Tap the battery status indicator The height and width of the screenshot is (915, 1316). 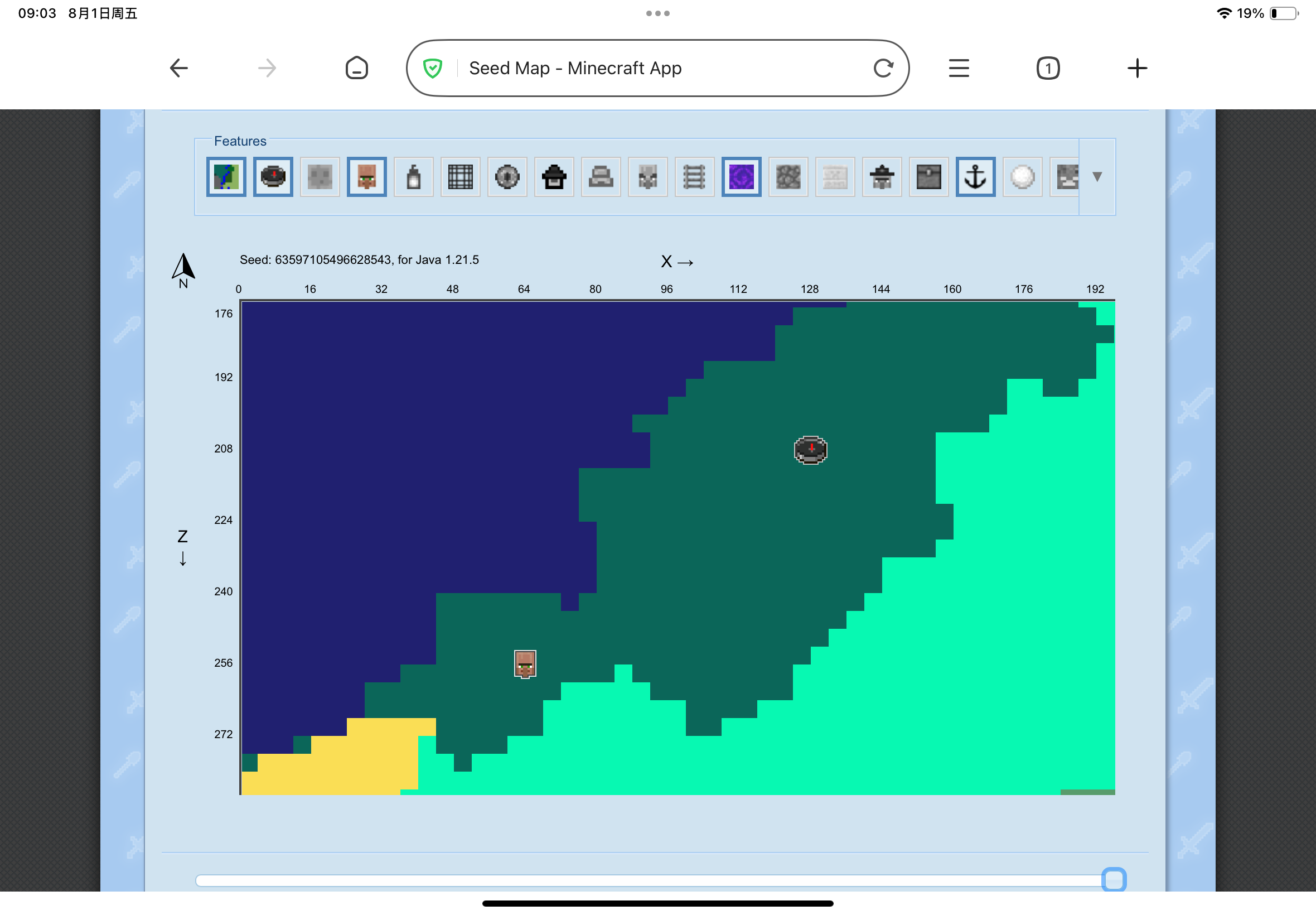tap(1284, 13)
